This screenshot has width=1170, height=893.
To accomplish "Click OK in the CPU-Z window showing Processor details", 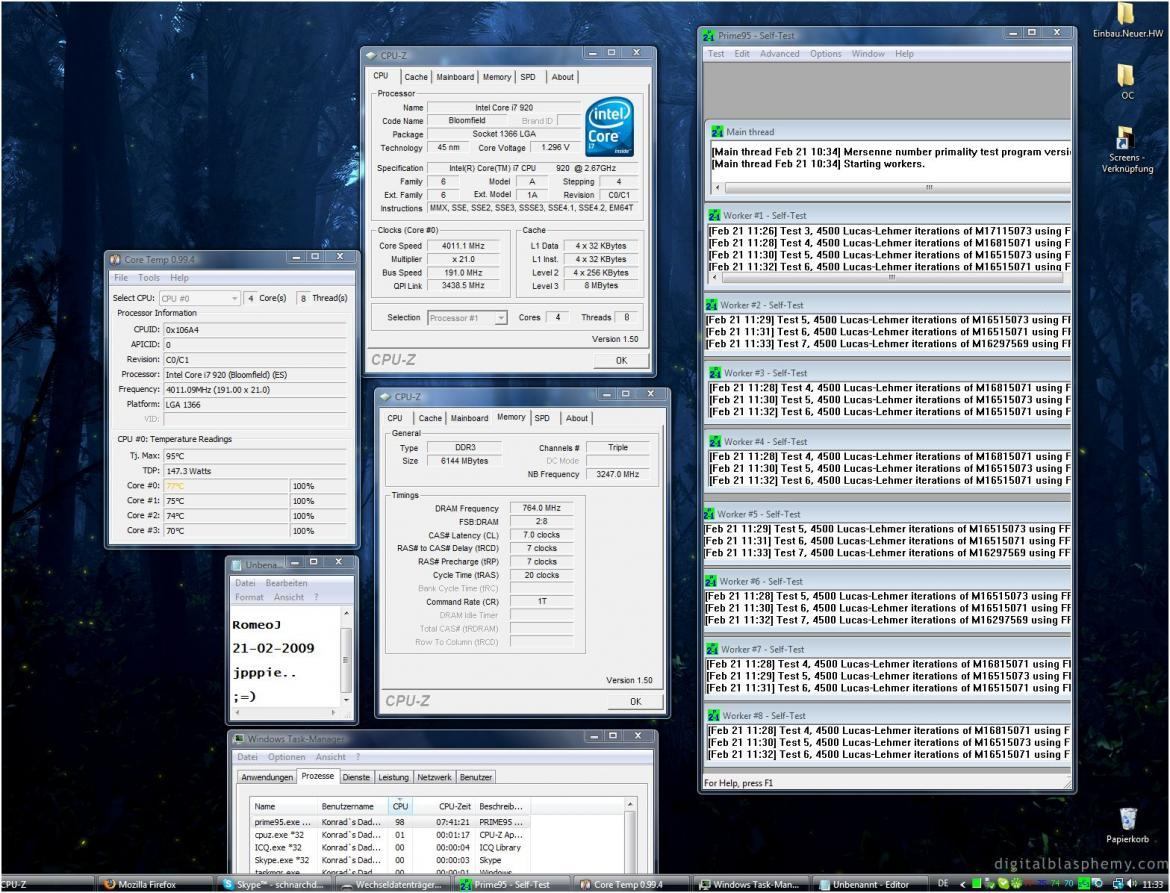I will (x=621, y=360).
